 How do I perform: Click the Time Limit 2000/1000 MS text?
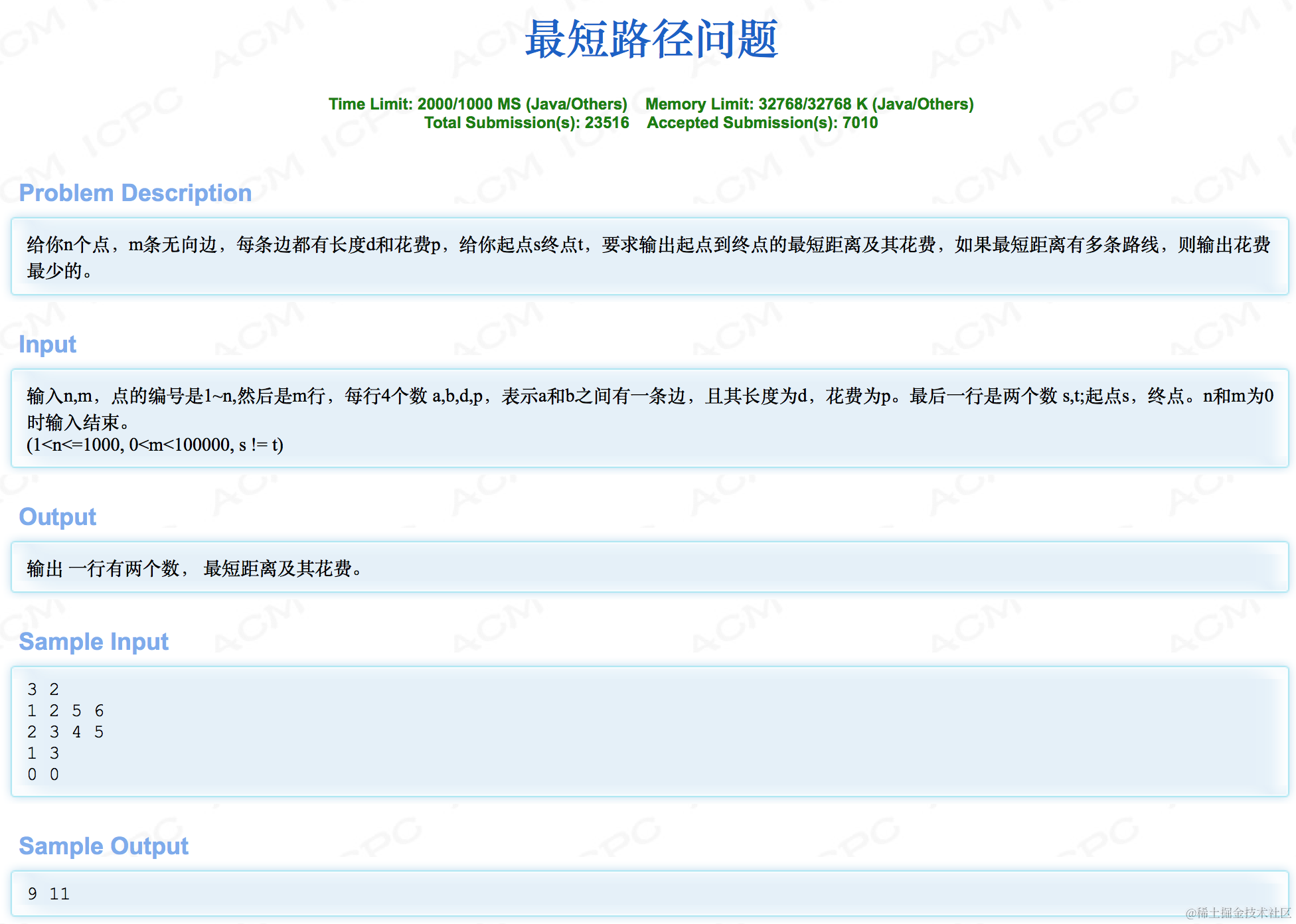coord(477,104)
